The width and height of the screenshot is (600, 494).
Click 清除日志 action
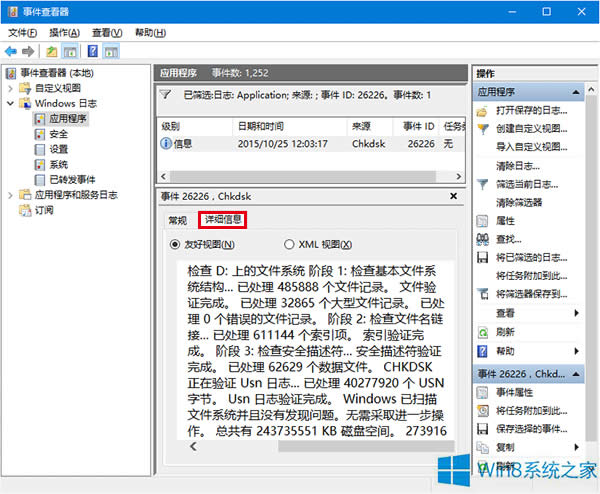pyautogui.click(x=518, y=166)
